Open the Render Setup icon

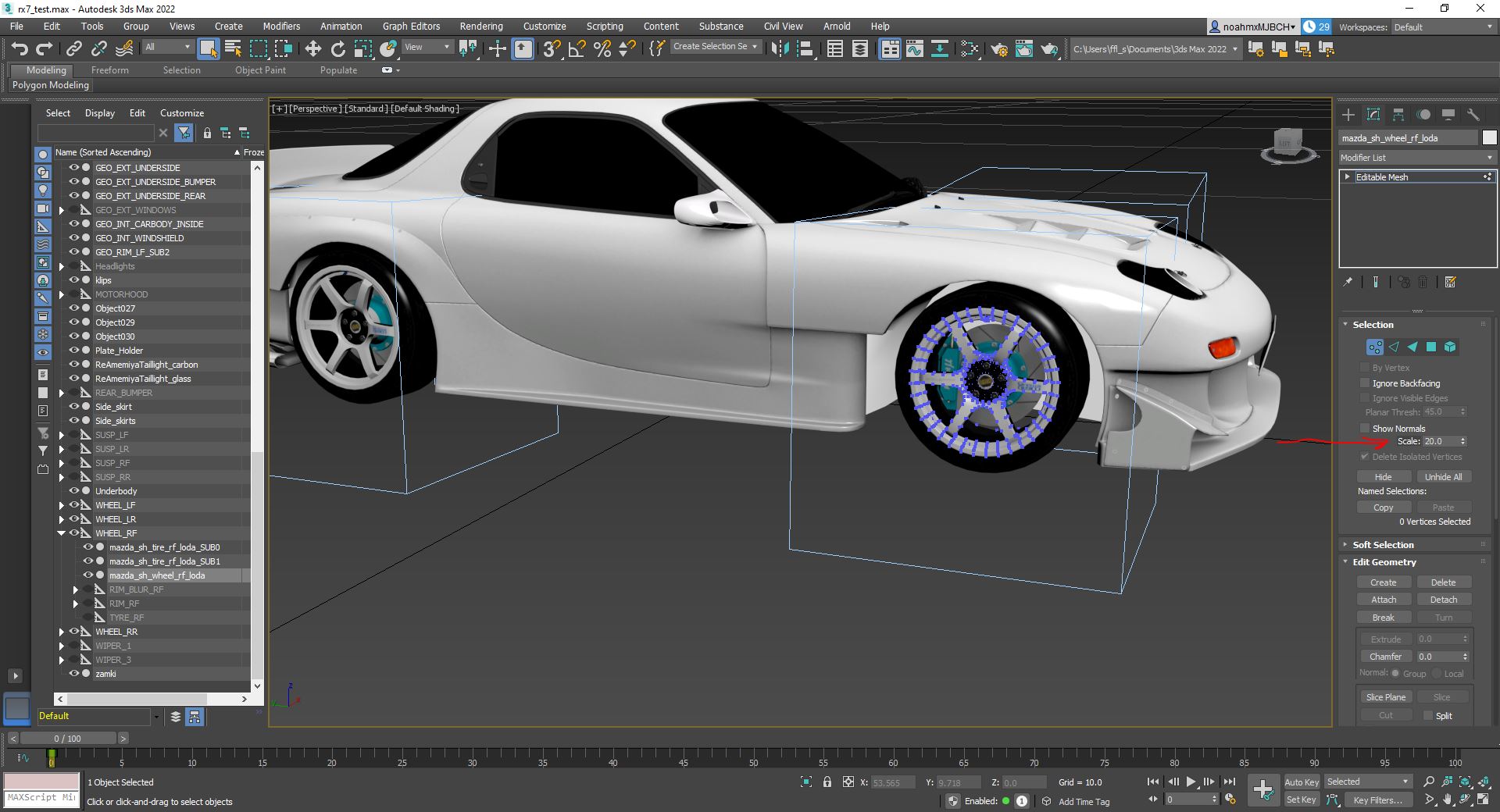click(999, 49)
